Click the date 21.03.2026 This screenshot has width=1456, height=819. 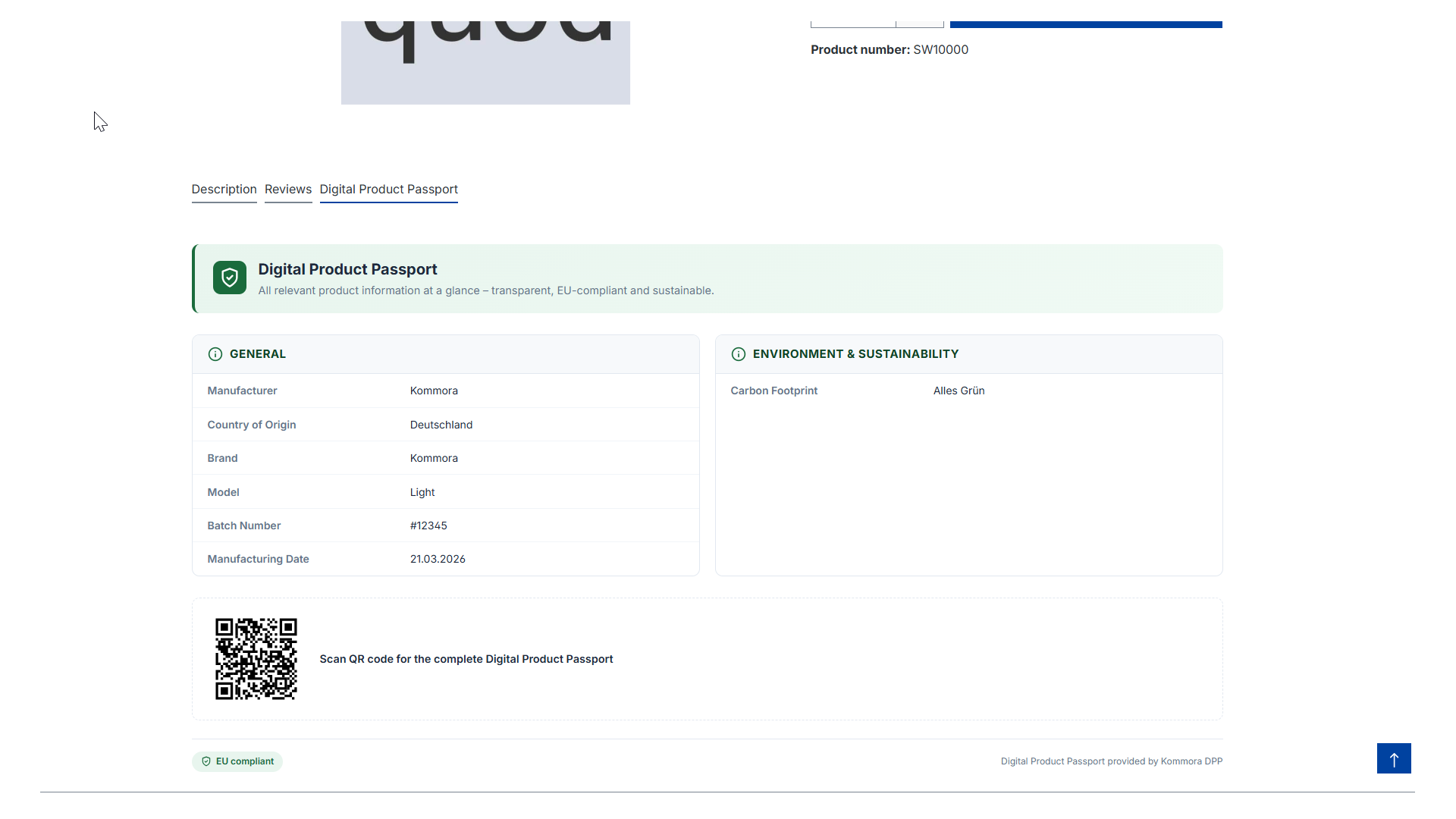tap(438, 559)
